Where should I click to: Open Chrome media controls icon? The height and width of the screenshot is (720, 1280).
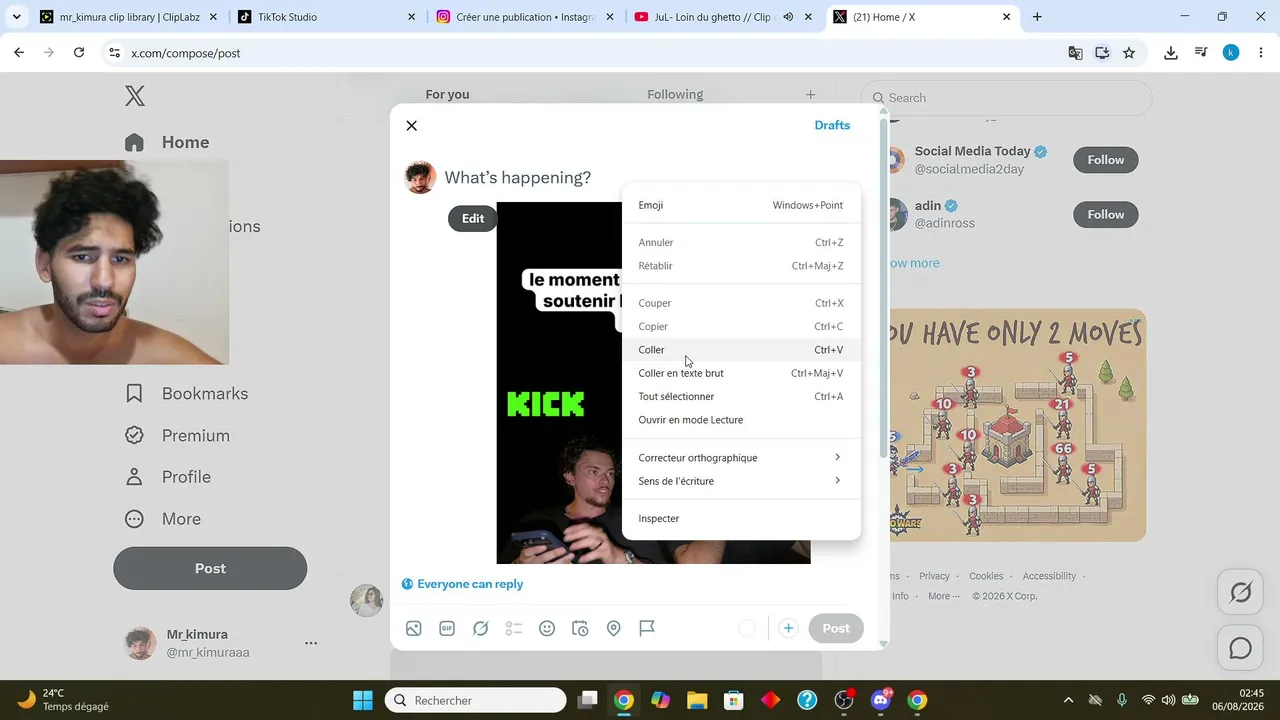1201,53
